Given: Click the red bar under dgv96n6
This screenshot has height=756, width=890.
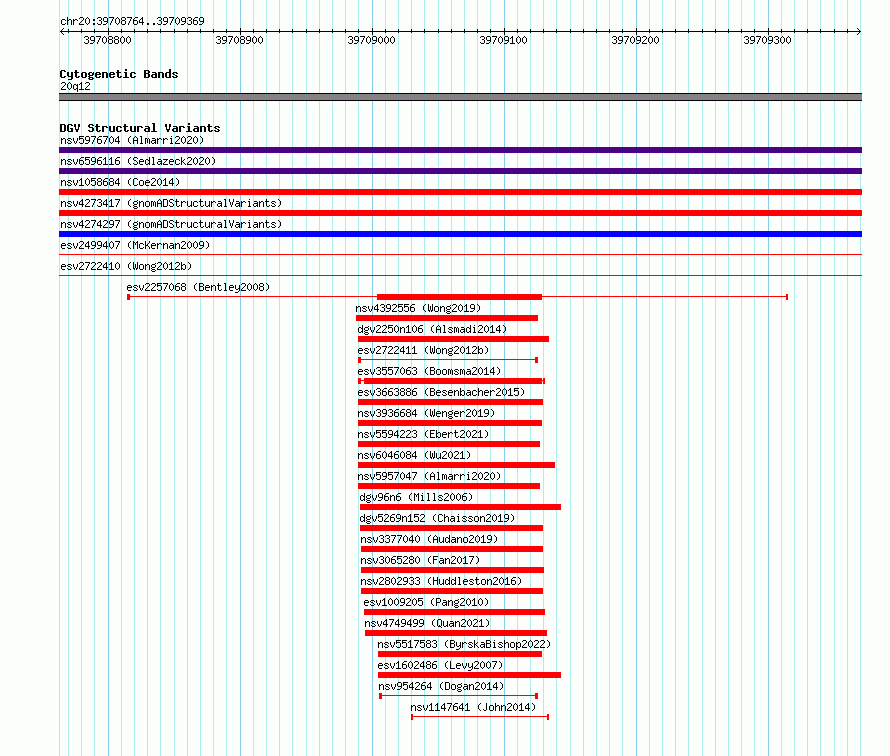Looking at the screenshot, I should [460, 507].
